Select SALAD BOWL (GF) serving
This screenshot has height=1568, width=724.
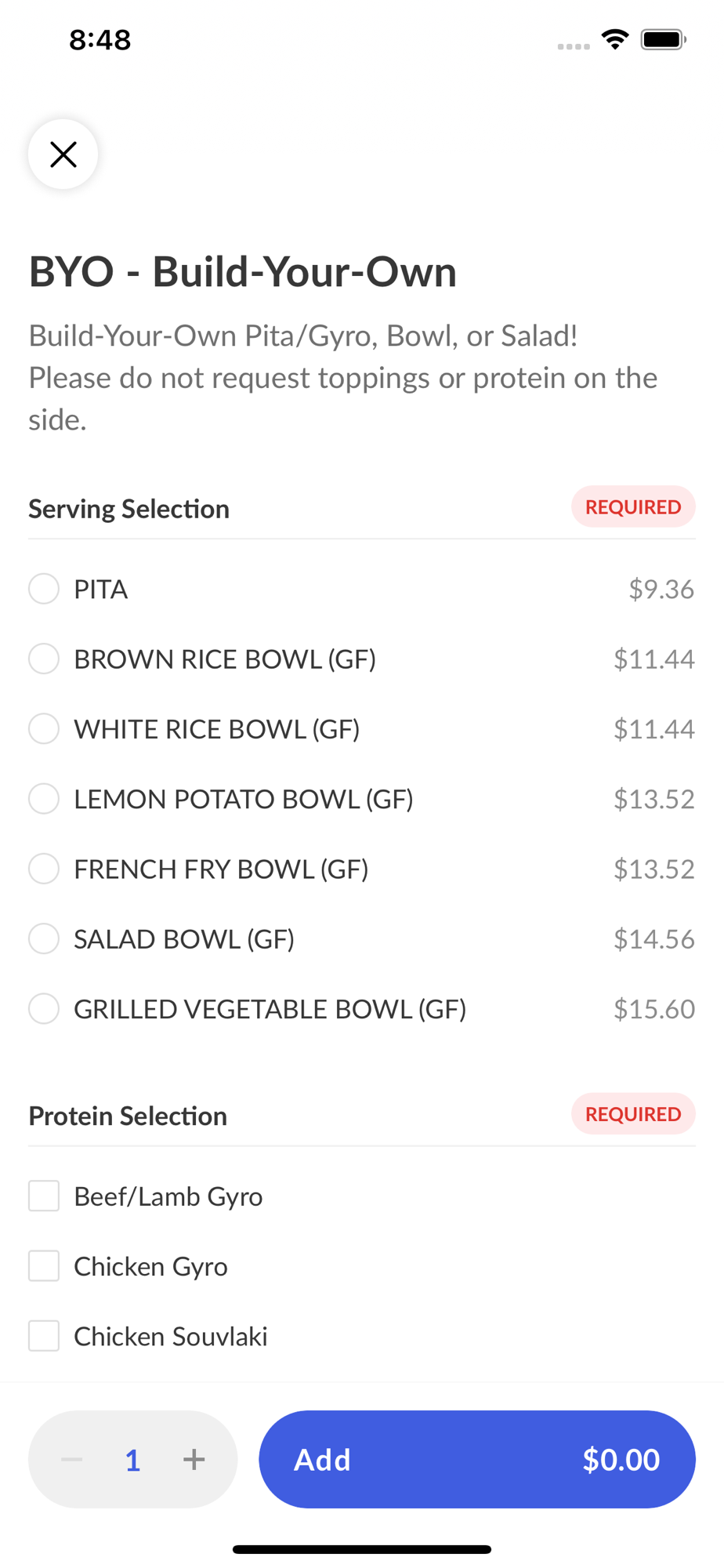44,938
